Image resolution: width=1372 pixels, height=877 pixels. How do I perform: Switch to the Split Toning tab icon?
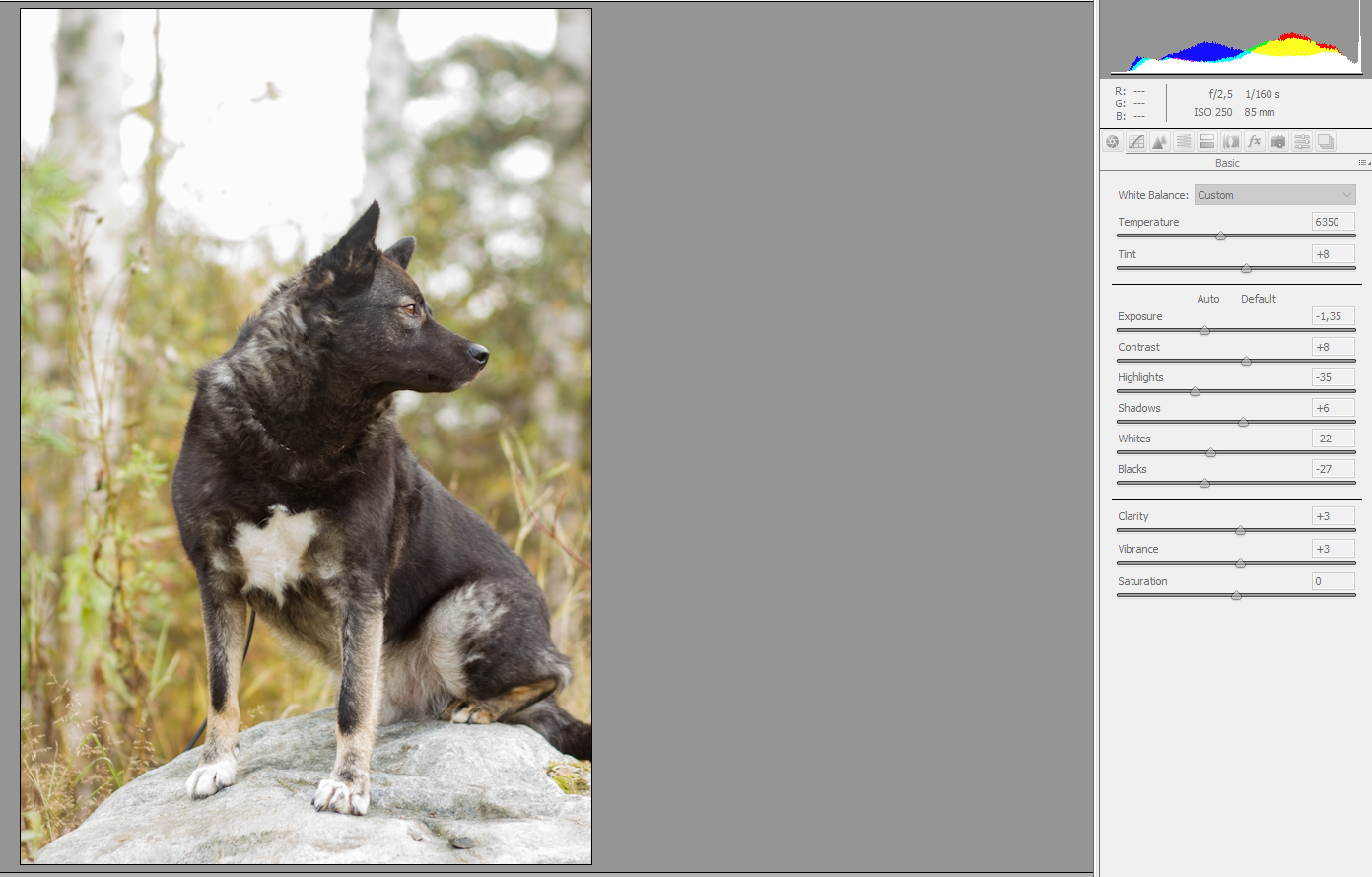pyautogui.click(x=1207, y=142)
